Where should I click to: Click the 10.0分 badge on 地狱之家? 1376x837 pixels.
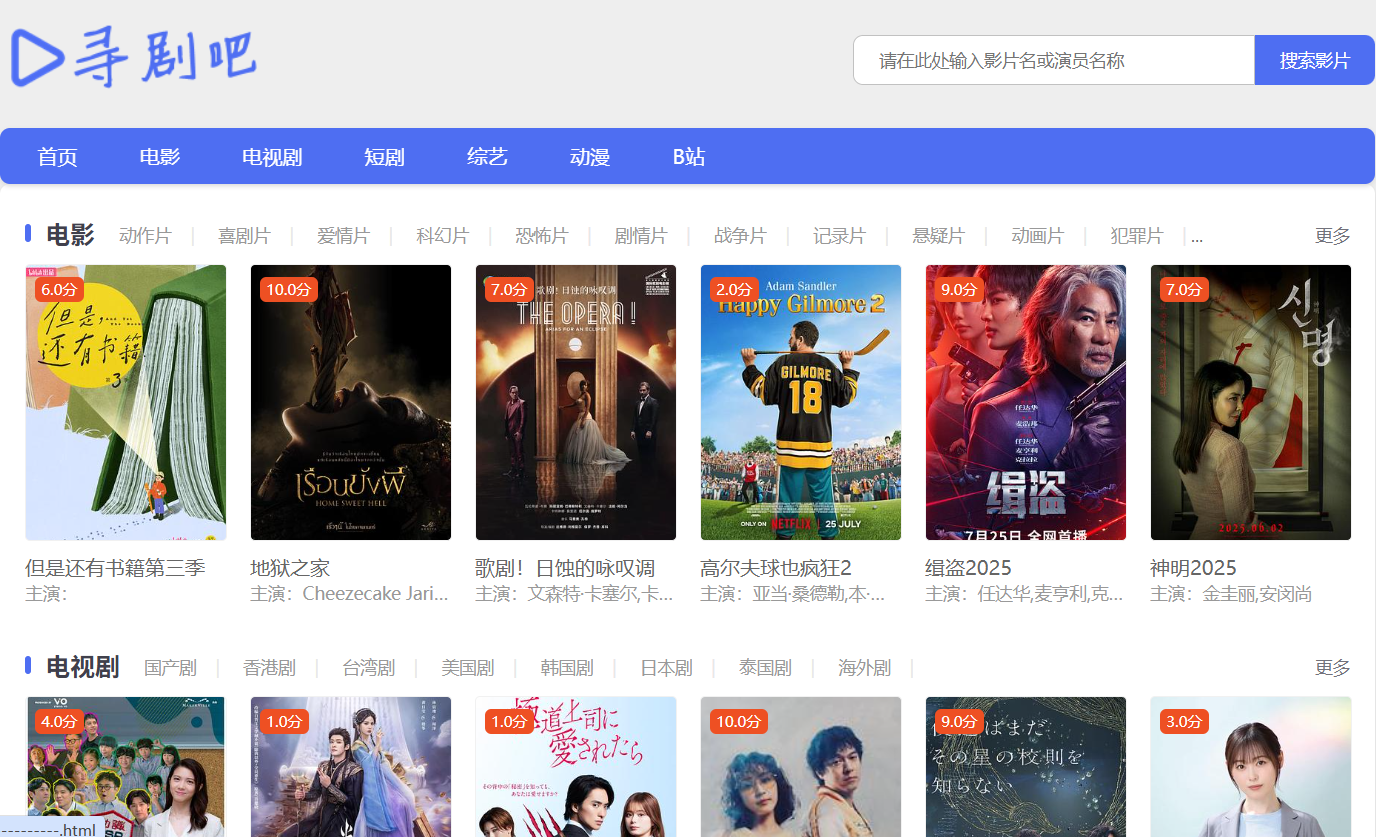coord(289,290)
